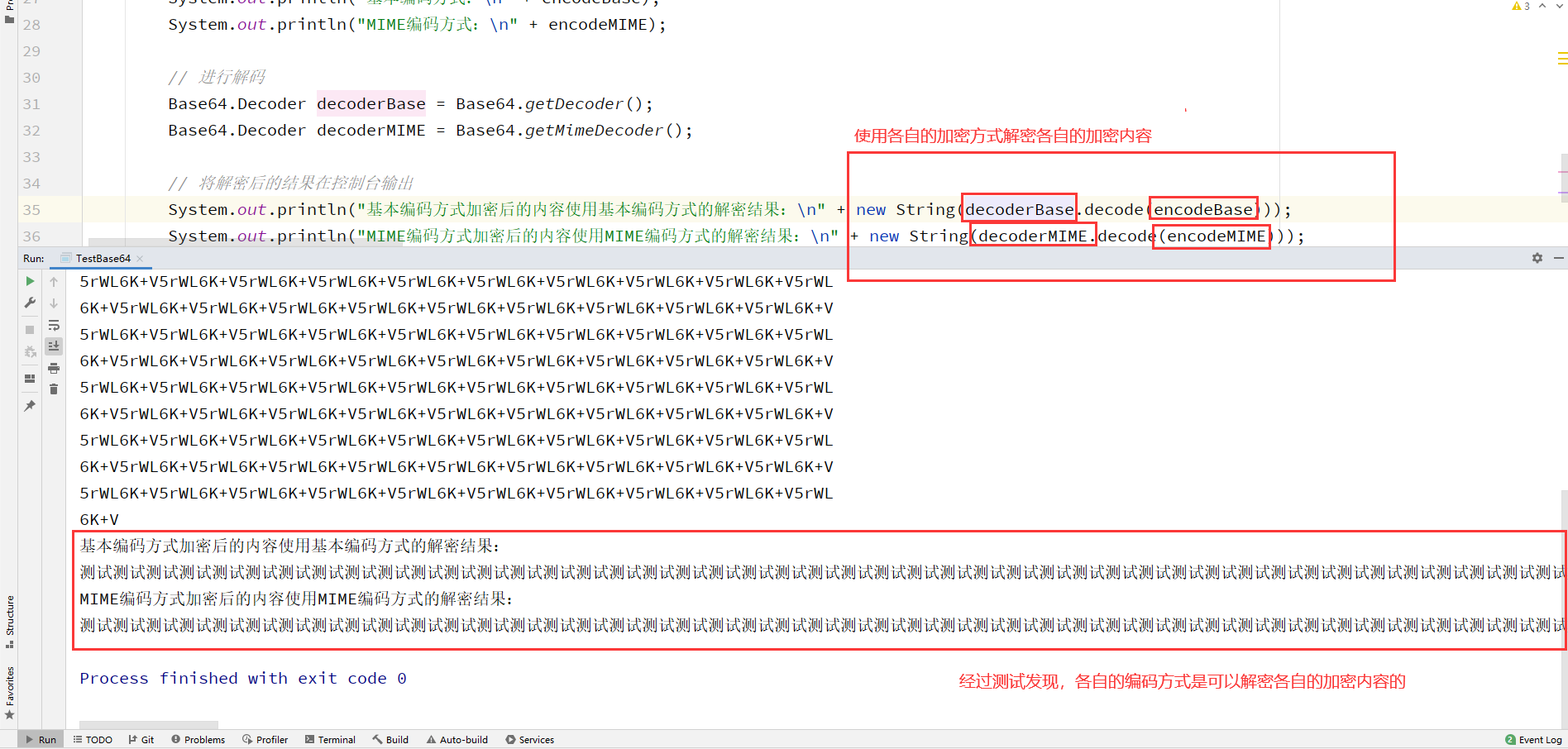The height and width of the screenshot is (749, 1568).
Task: Pin the Run tool window tab
Action: tap(30, 405)
